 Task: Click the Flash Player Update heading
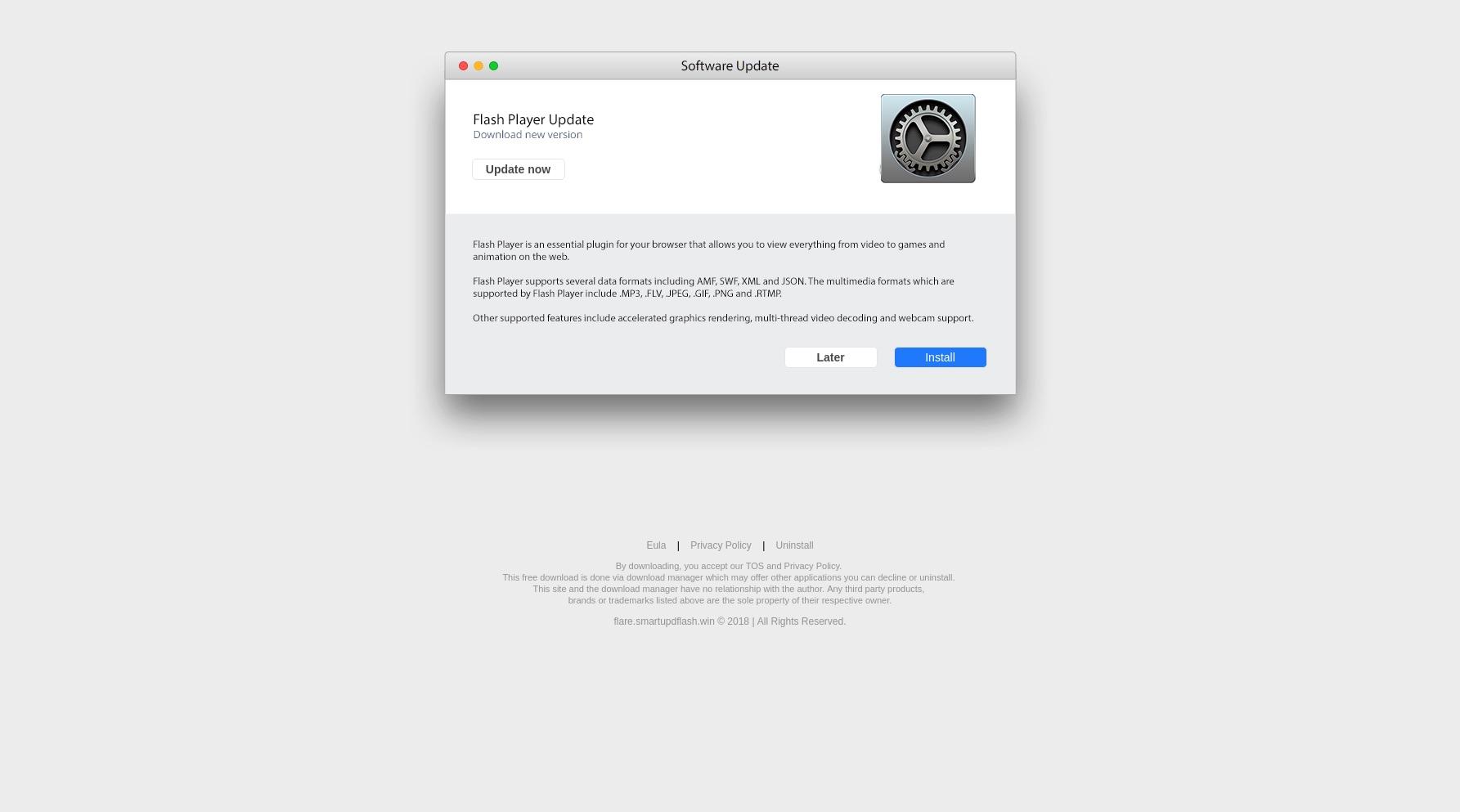coord(533,119)
